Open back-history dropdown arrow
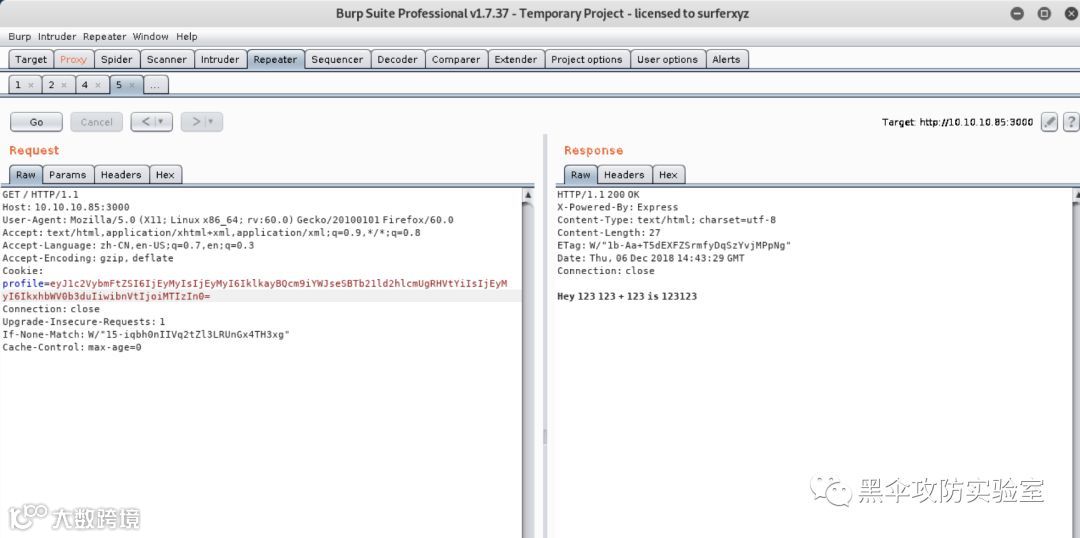1080x538 pixels. coord(162,122)
